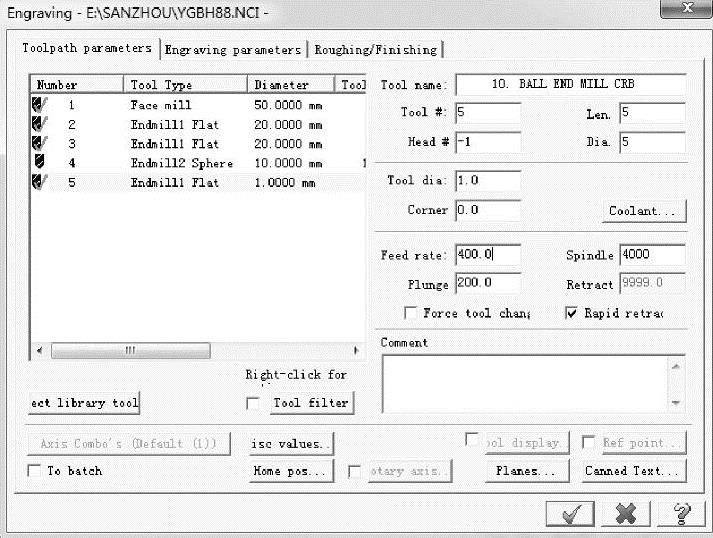Click the Feed rate input field
Image resolution: width=713 pixels, height=538 pixels.
click(487, 255)
